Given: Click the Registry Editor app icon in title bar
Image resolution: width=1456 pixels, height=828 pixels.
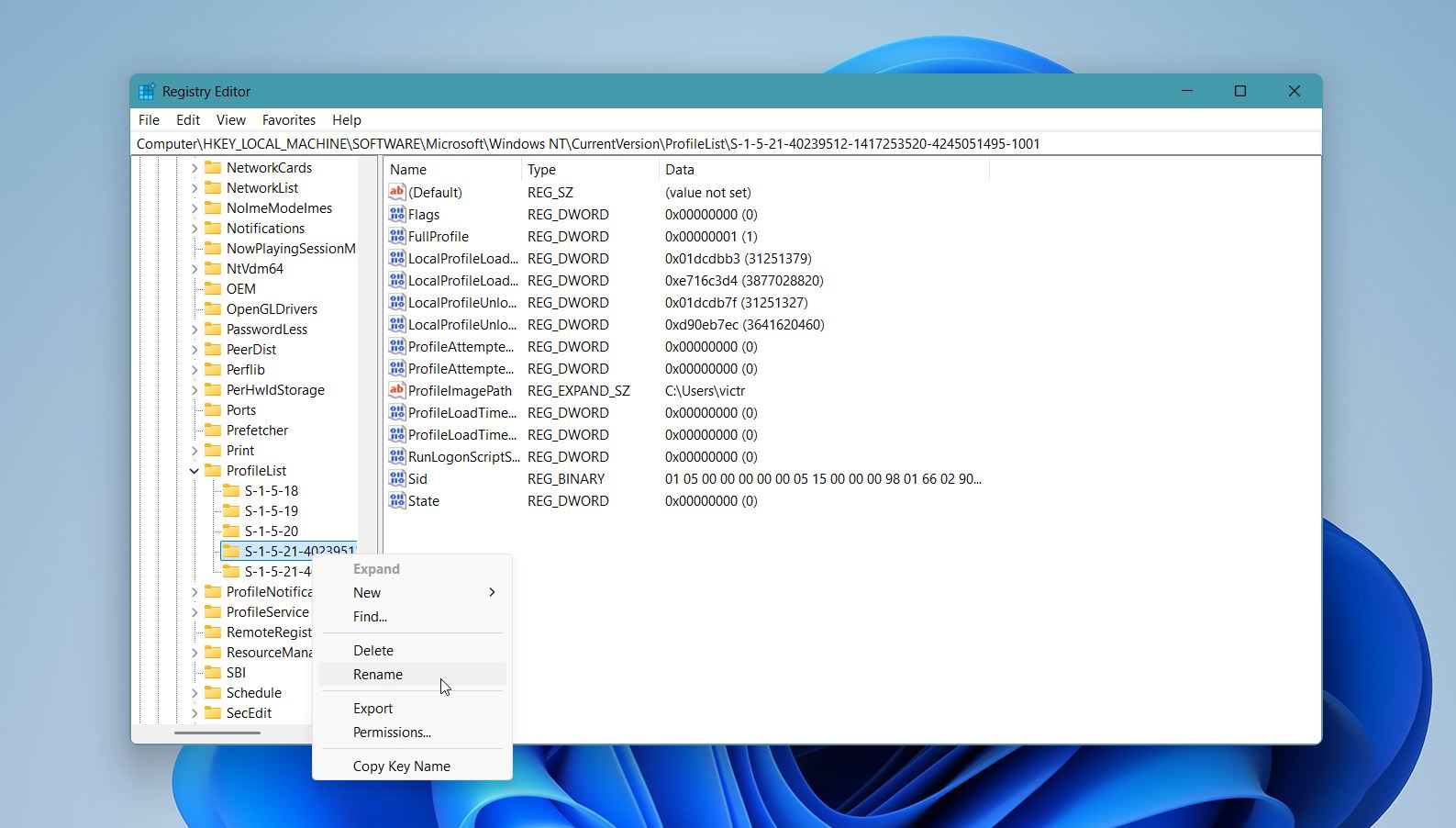Looking at the screenshot, I should click(x=147, y=92).
